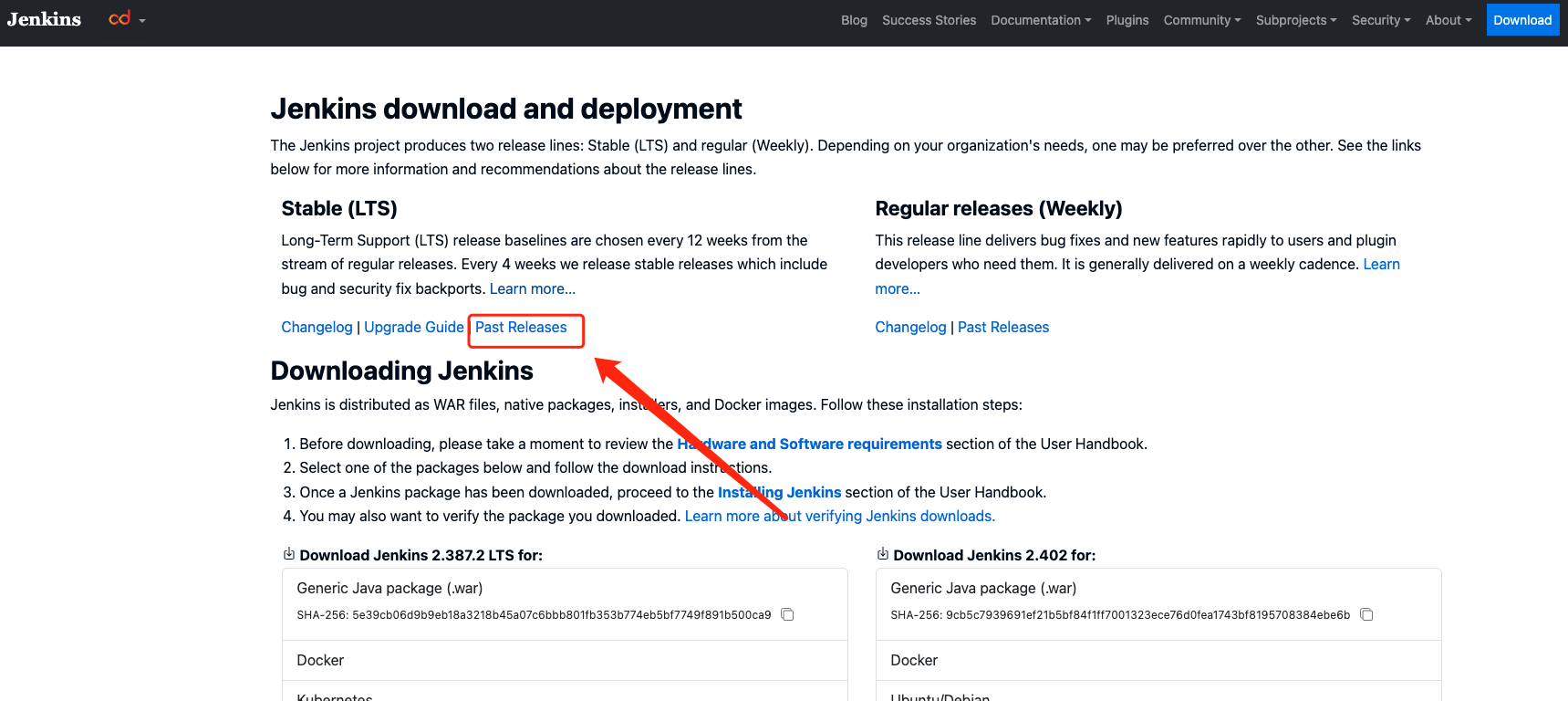Open Hardware and Software requirements link
This screenshot has width=1568, height=701.
point(809,444)
